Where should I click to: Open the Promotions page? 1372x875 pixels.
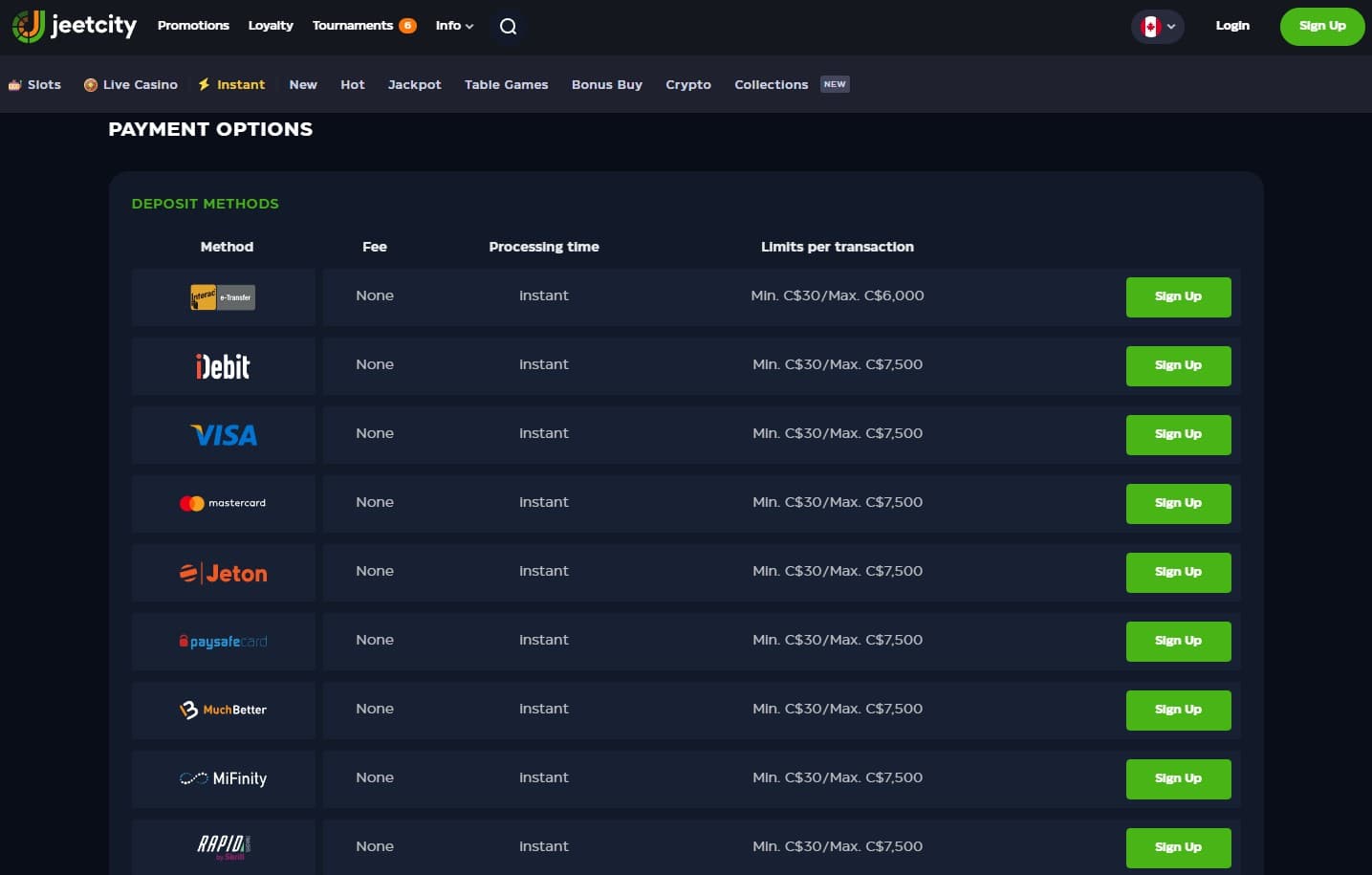coord(193,26)
